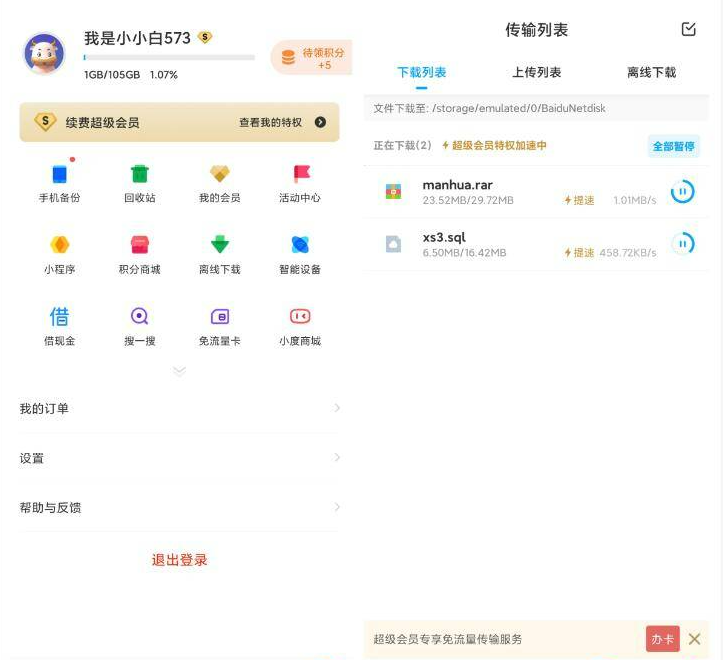The width and height of the screenshot is (723, 660).
Task: Tap the 1GB/105GB storage text
Action: (x=112, y=75)
